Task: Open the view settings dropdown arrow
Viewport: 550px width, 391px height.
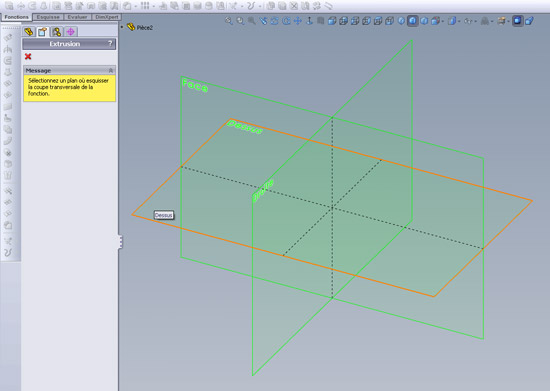Action: tap(509, 22)
